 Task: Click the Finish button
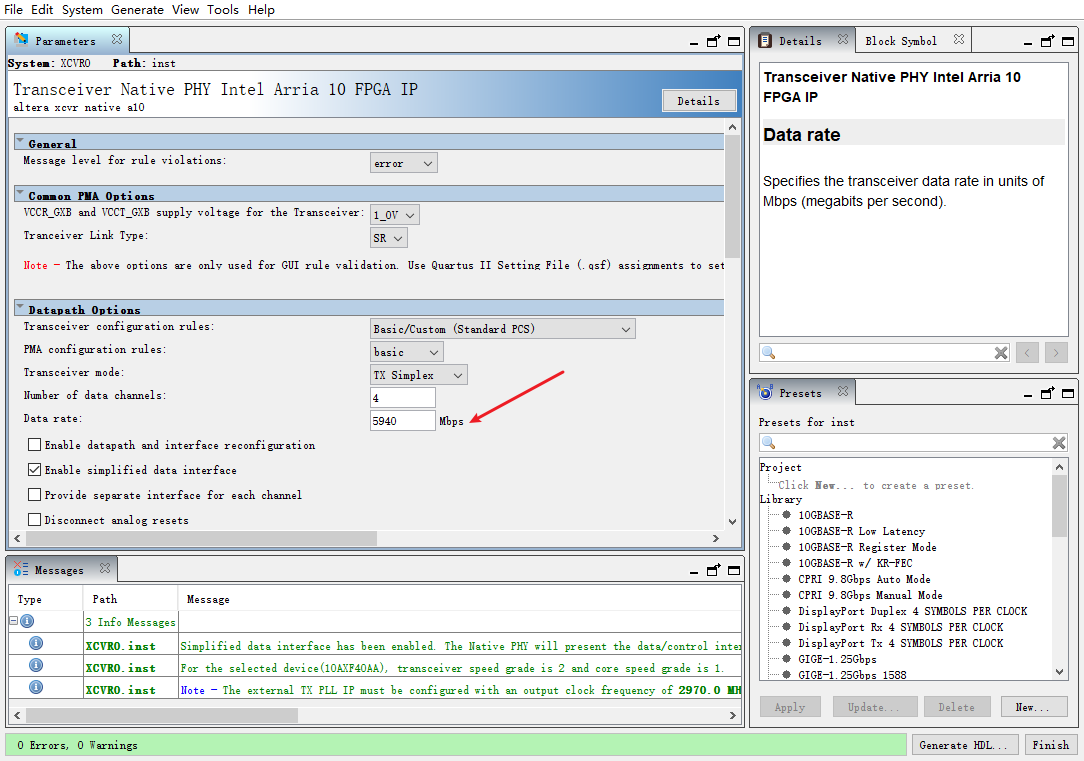1050,745
